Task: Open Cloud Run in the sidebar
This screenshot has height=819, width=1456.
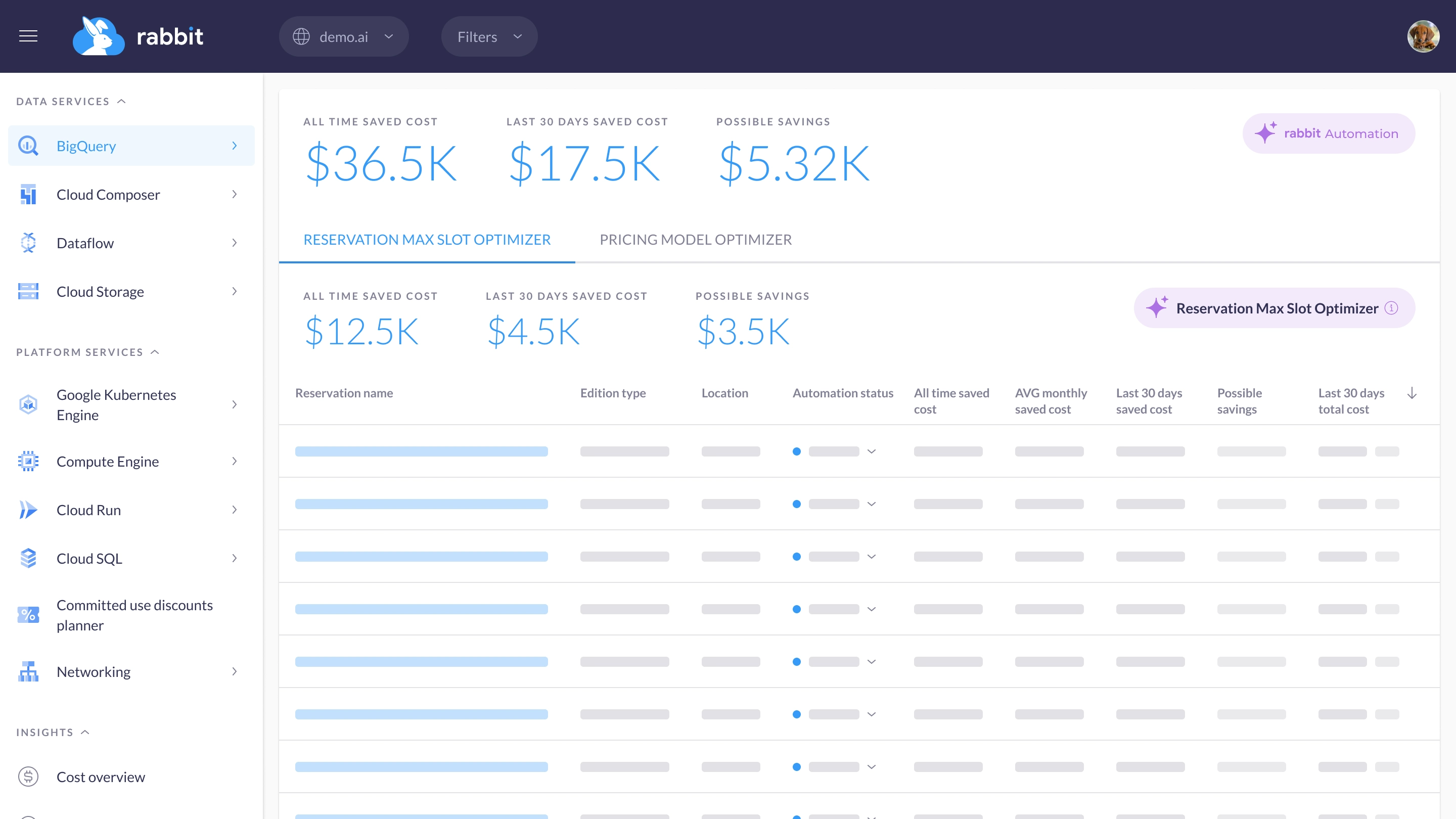Action: 131,510
